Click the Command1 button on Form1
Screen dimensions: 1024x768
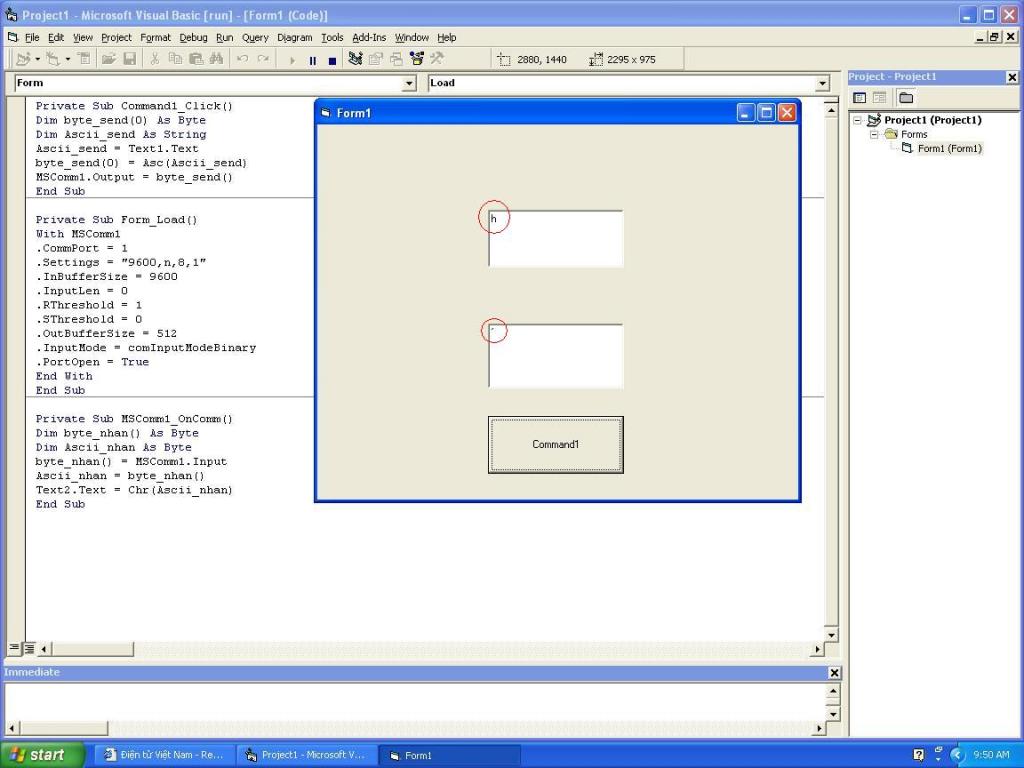(555, 444)
